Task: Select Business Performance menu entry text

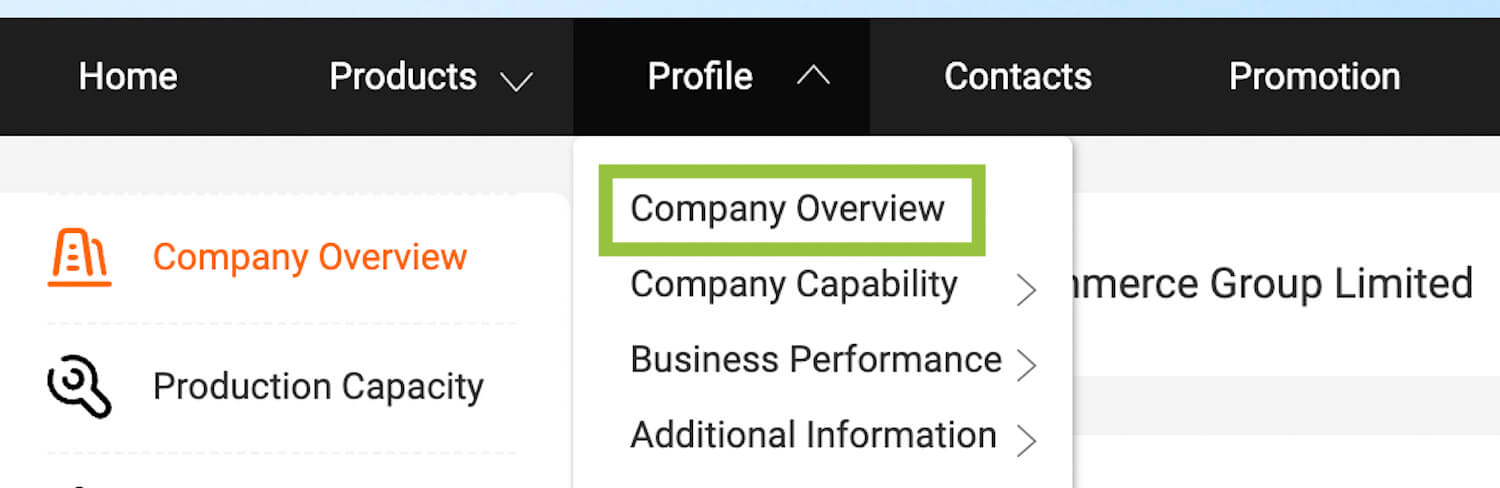Action: coord(816,360)
